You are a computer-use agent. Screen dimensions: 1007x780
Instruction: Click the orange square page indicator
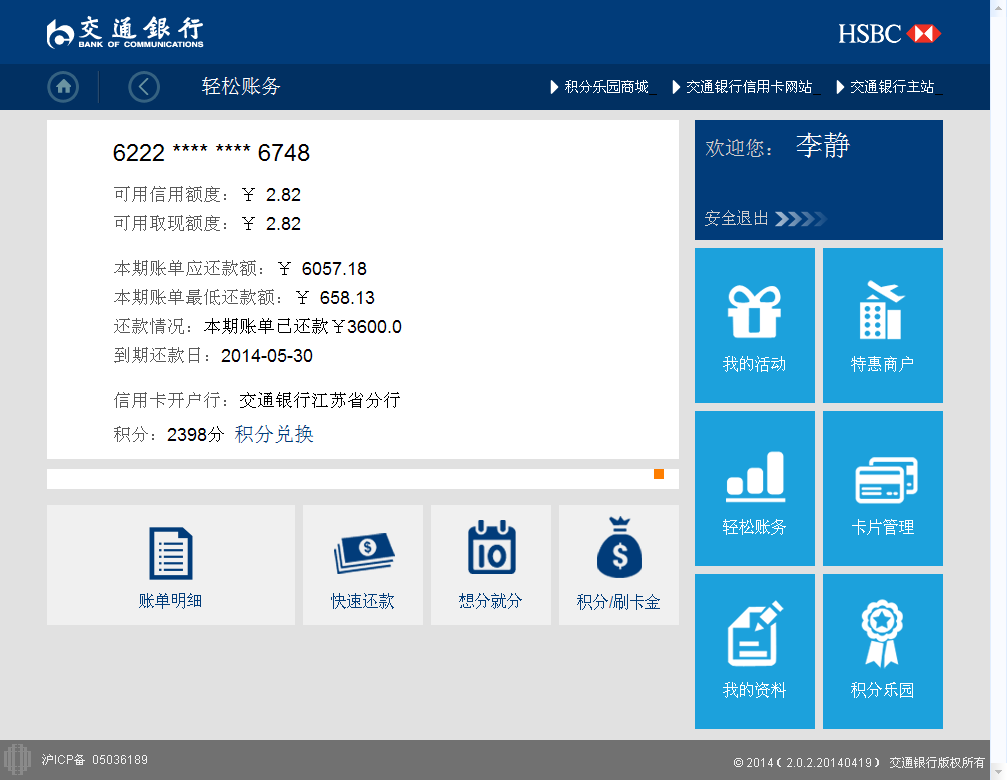(x=659, y=474)
